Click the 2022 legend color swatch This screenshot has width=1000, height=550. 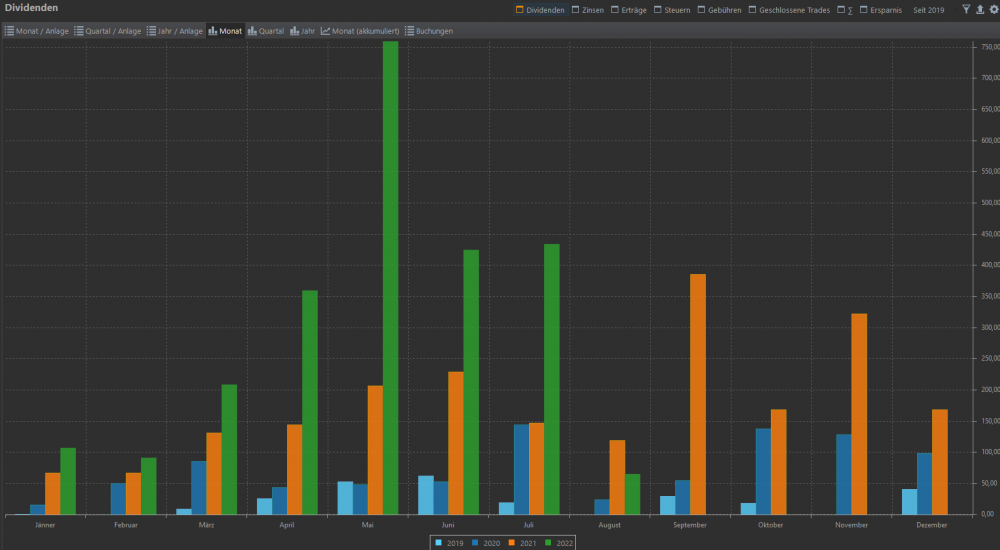(x=547, y=543)
